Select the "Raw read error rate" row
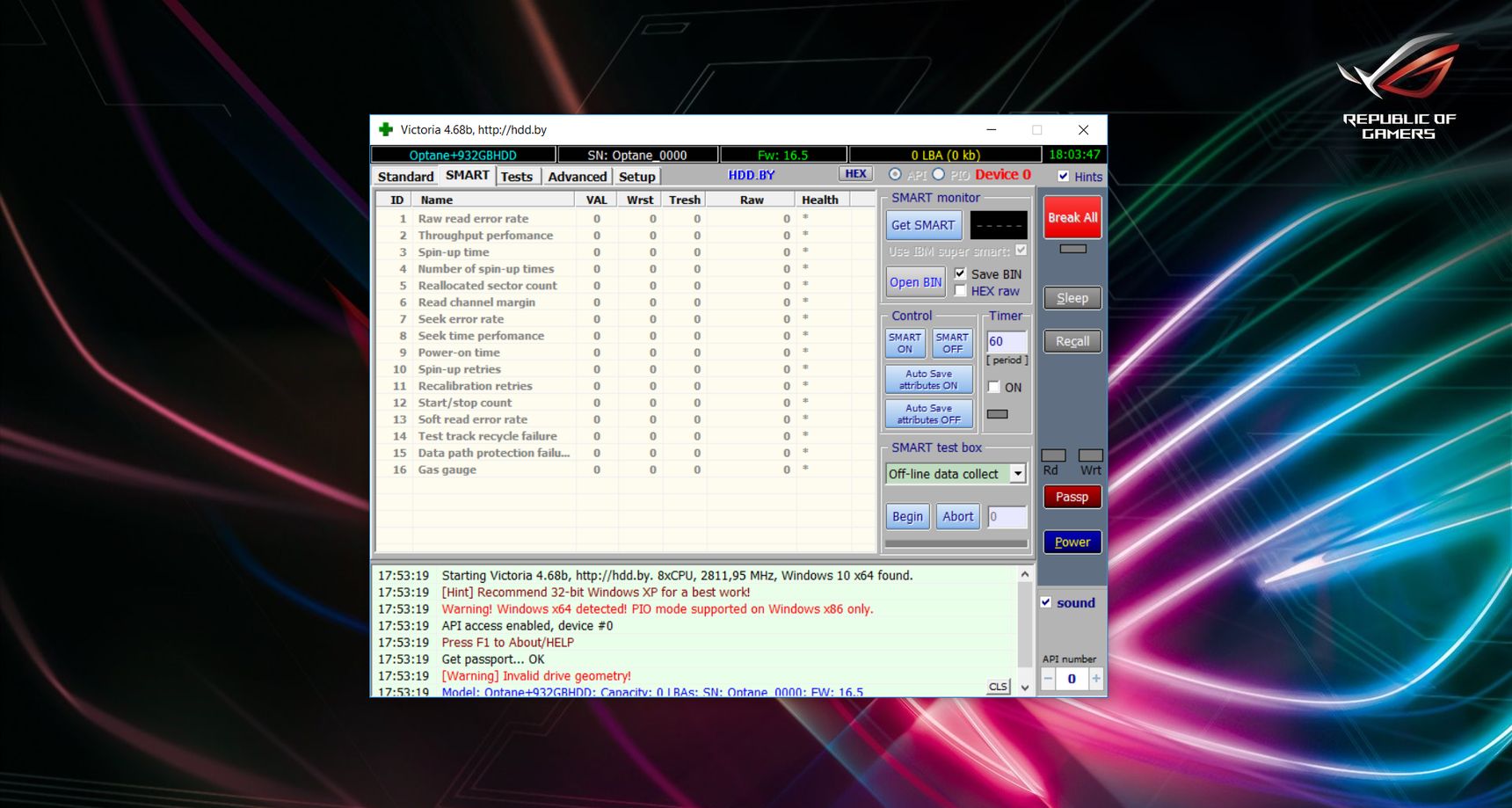1512x808 pixels. pos(624,219)
